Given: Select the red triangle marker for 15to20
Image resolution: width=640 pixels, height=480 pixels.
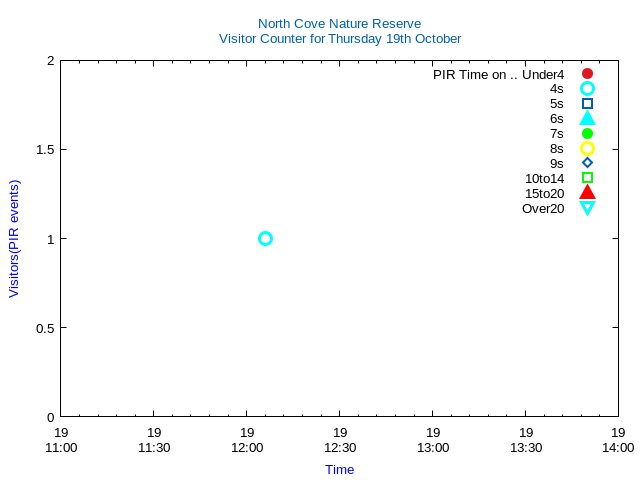Looking at the screenshot, I should click(587, 192).
